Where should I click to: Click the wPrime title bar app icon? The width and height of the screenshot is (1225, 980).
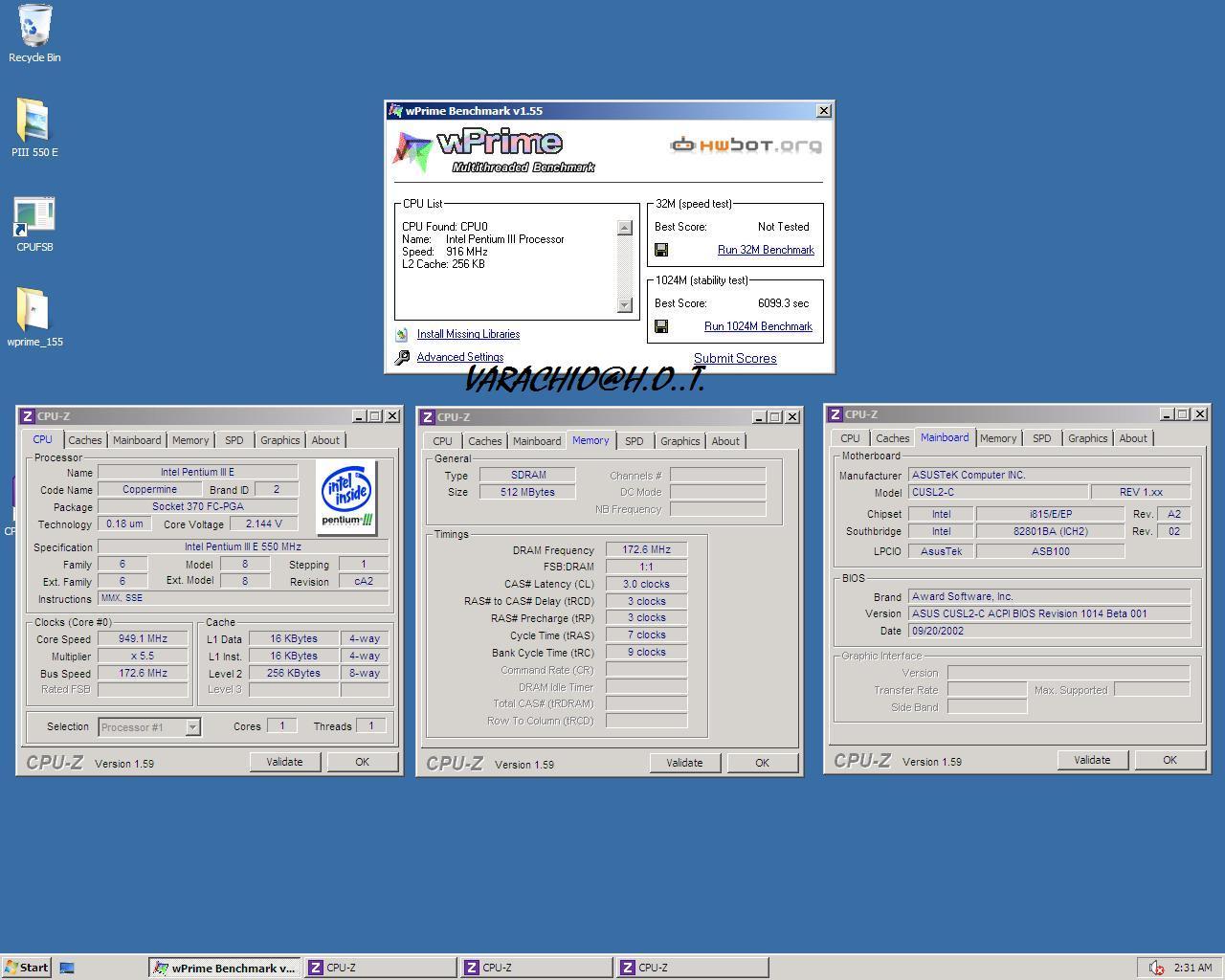(395, 111)
